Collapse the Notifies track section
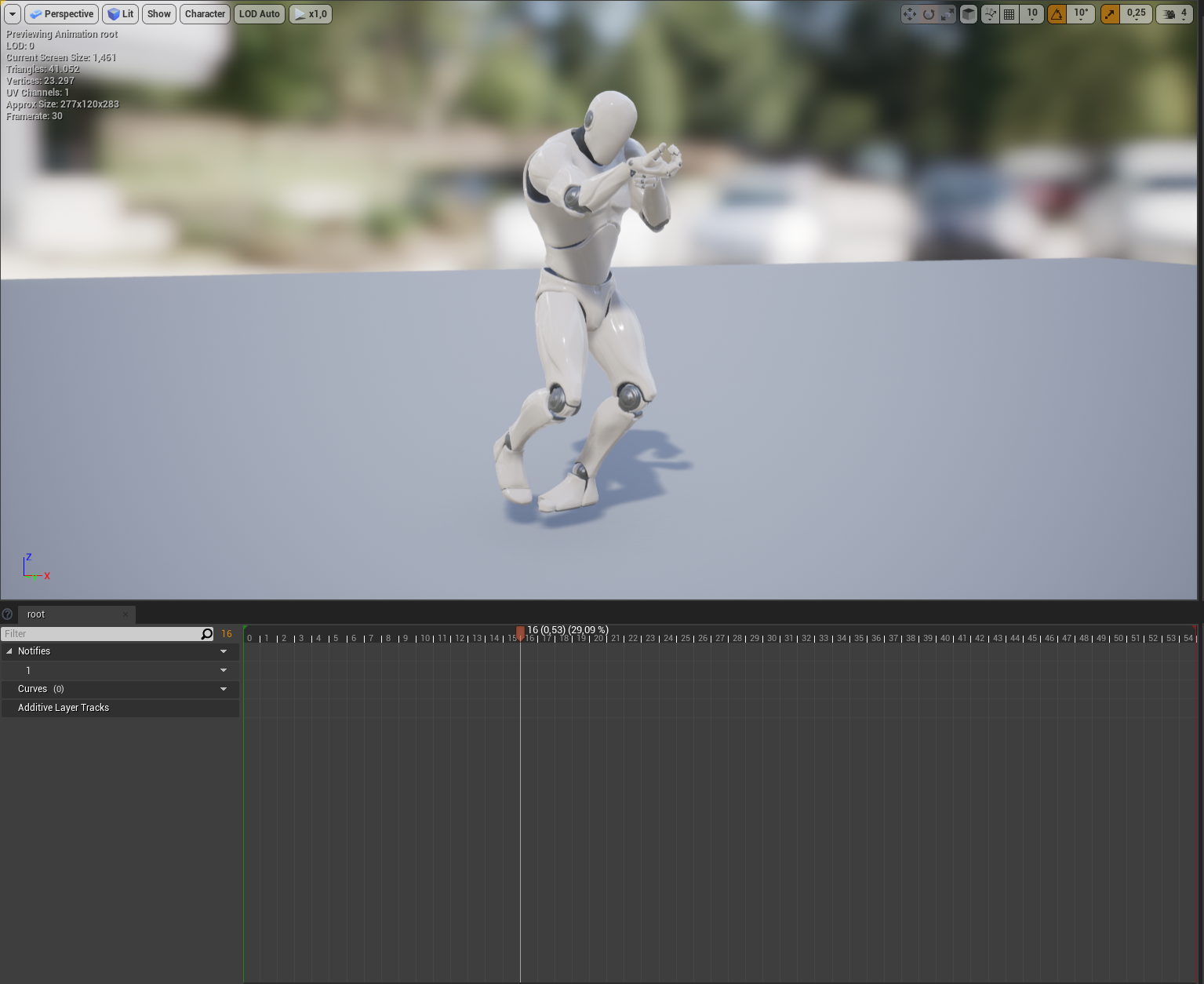The height and width of the screenshot is (984, 1204). (x=9, y=651)
